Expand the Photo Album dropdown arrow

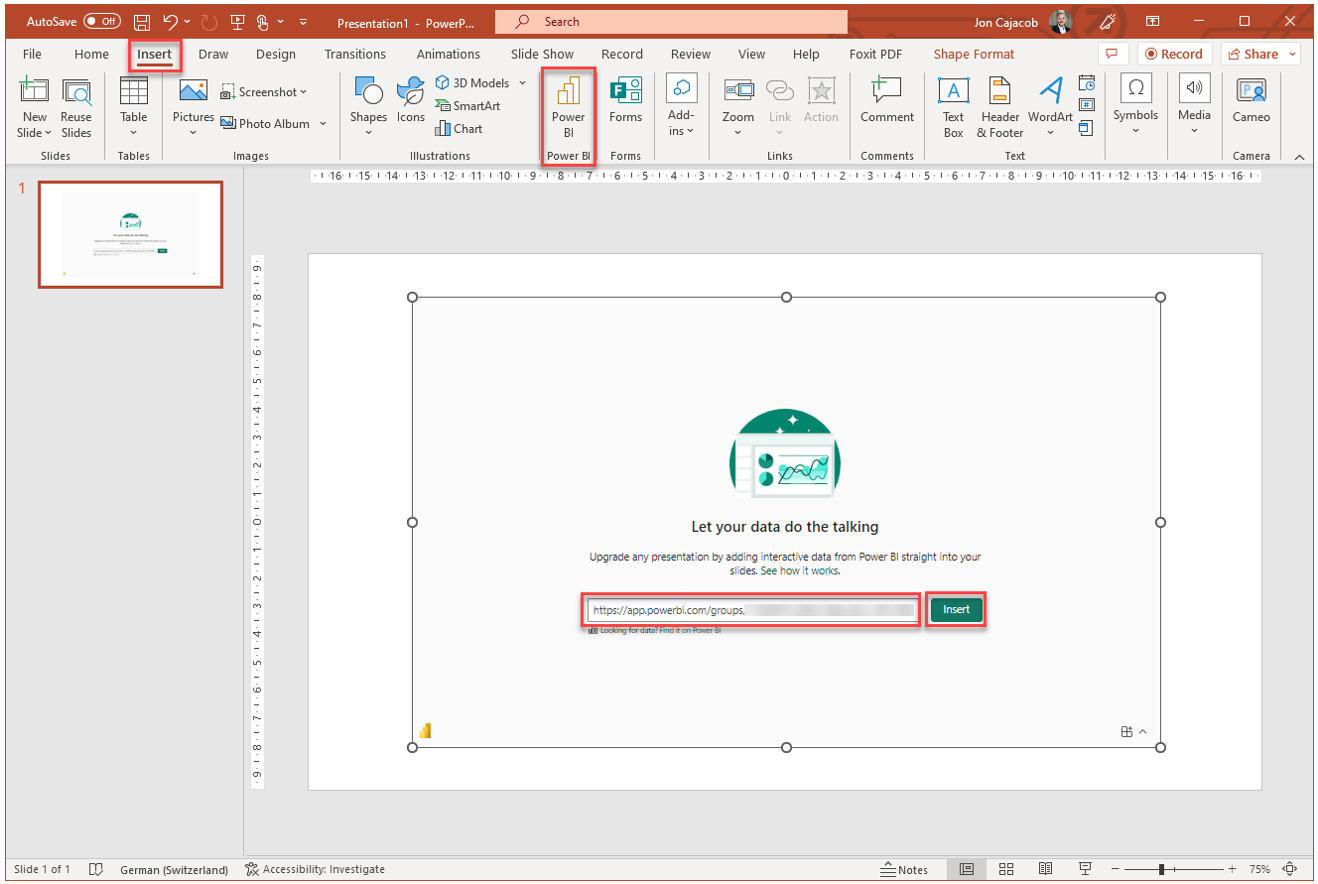323,124
